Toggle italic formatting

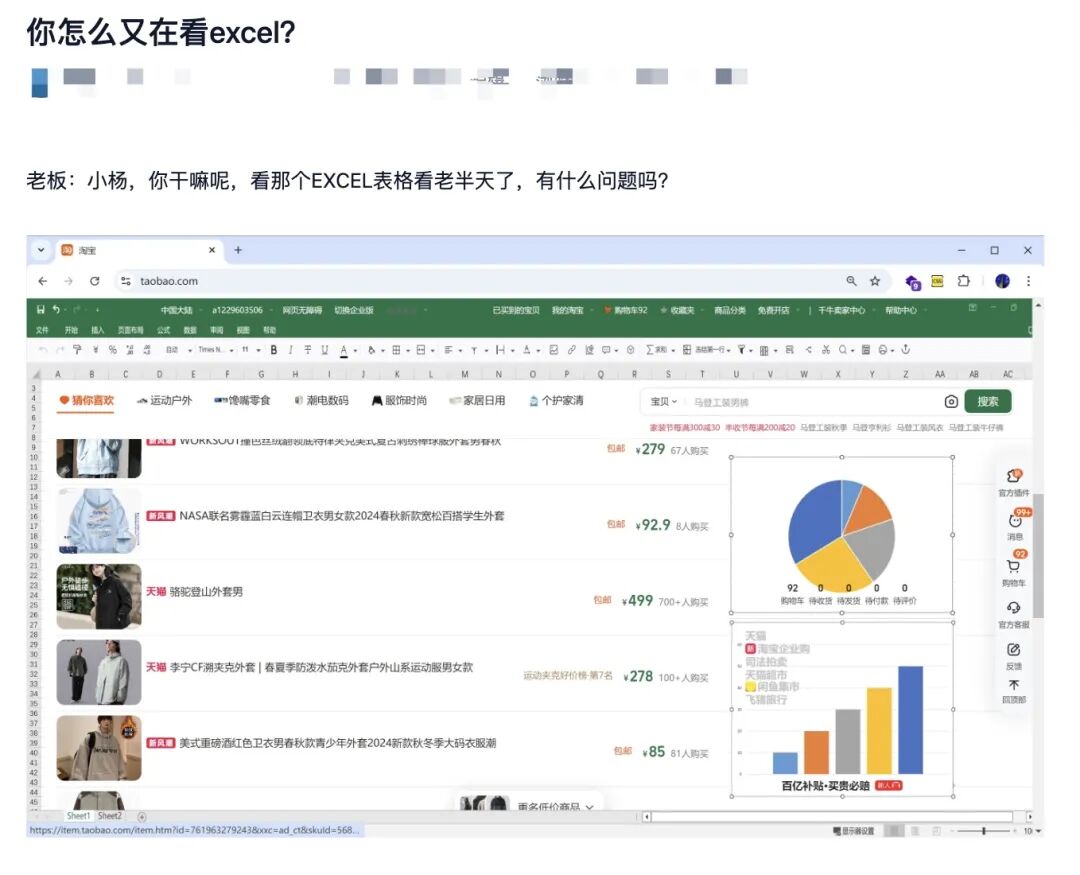[x=291, y=350]
